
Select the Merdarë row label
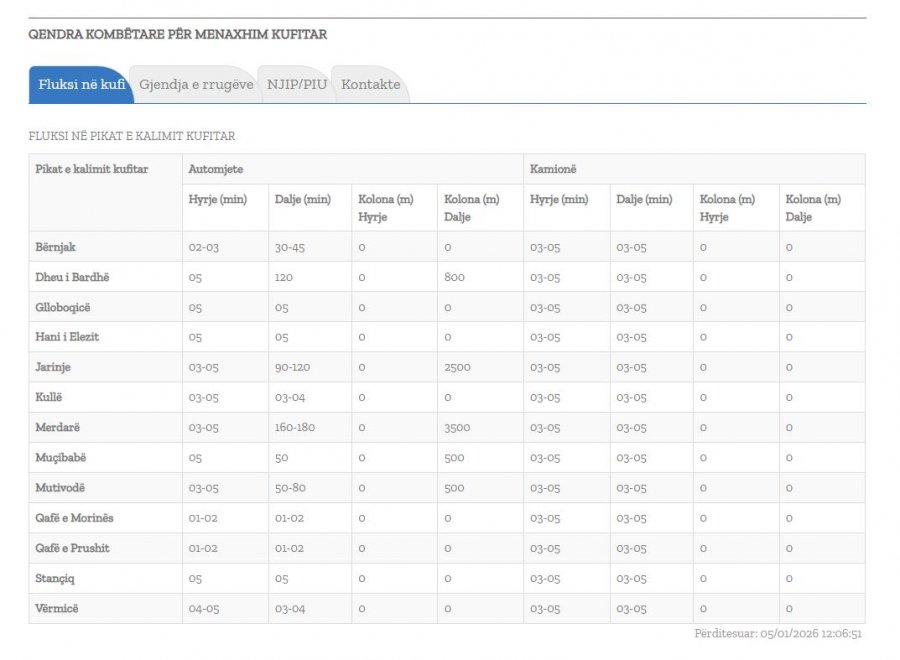click(x=57, y=428)
